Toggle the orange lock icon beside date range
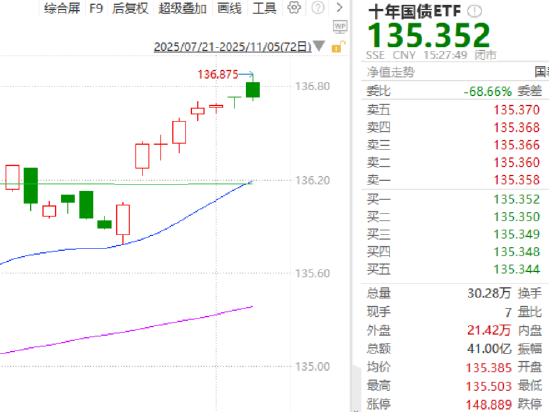The image size is (550, 412). [338, 47]
